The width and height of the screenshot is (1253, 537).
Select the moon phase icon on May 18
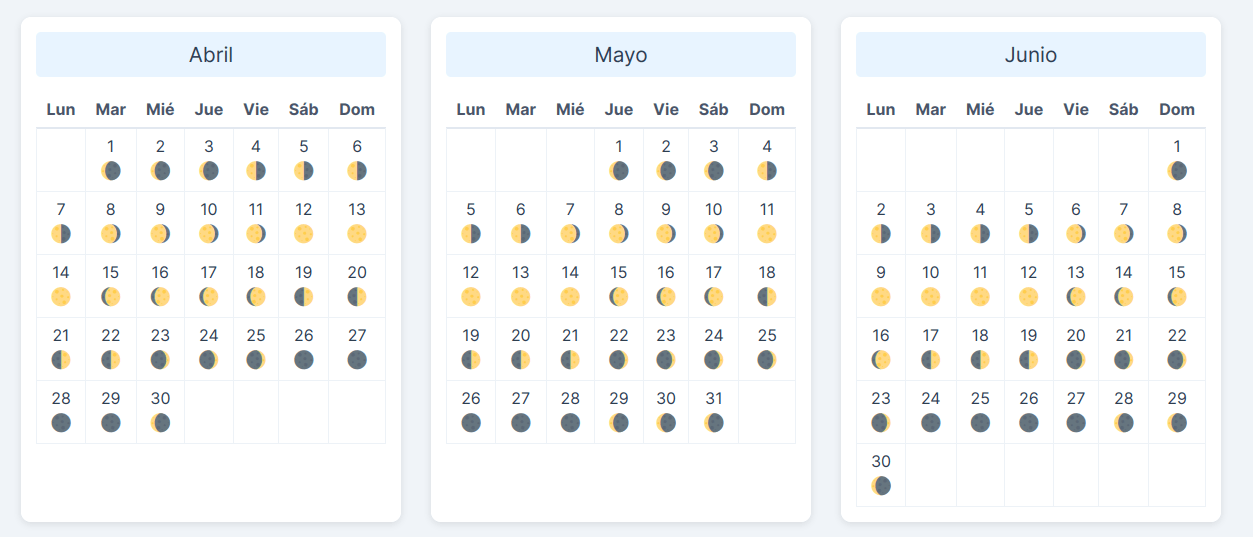tap(767, 297)
